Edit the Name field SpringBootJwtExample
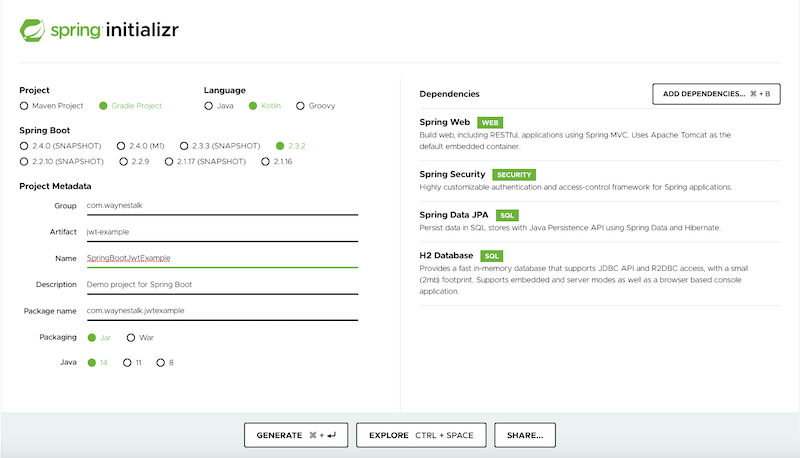The height and width of the screenshot is (458, 800). 222,258
